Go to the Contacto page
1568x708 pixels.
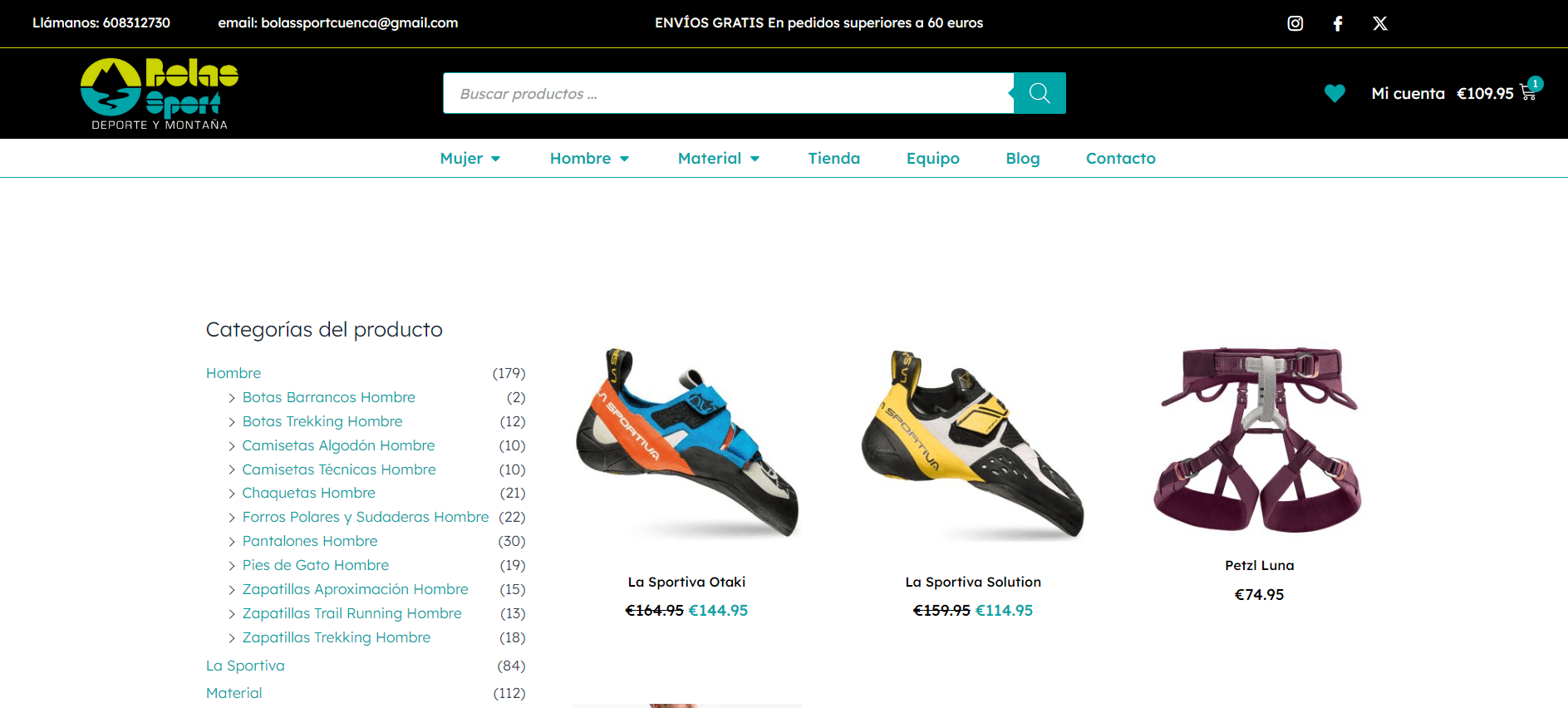tap(1120, 158)
